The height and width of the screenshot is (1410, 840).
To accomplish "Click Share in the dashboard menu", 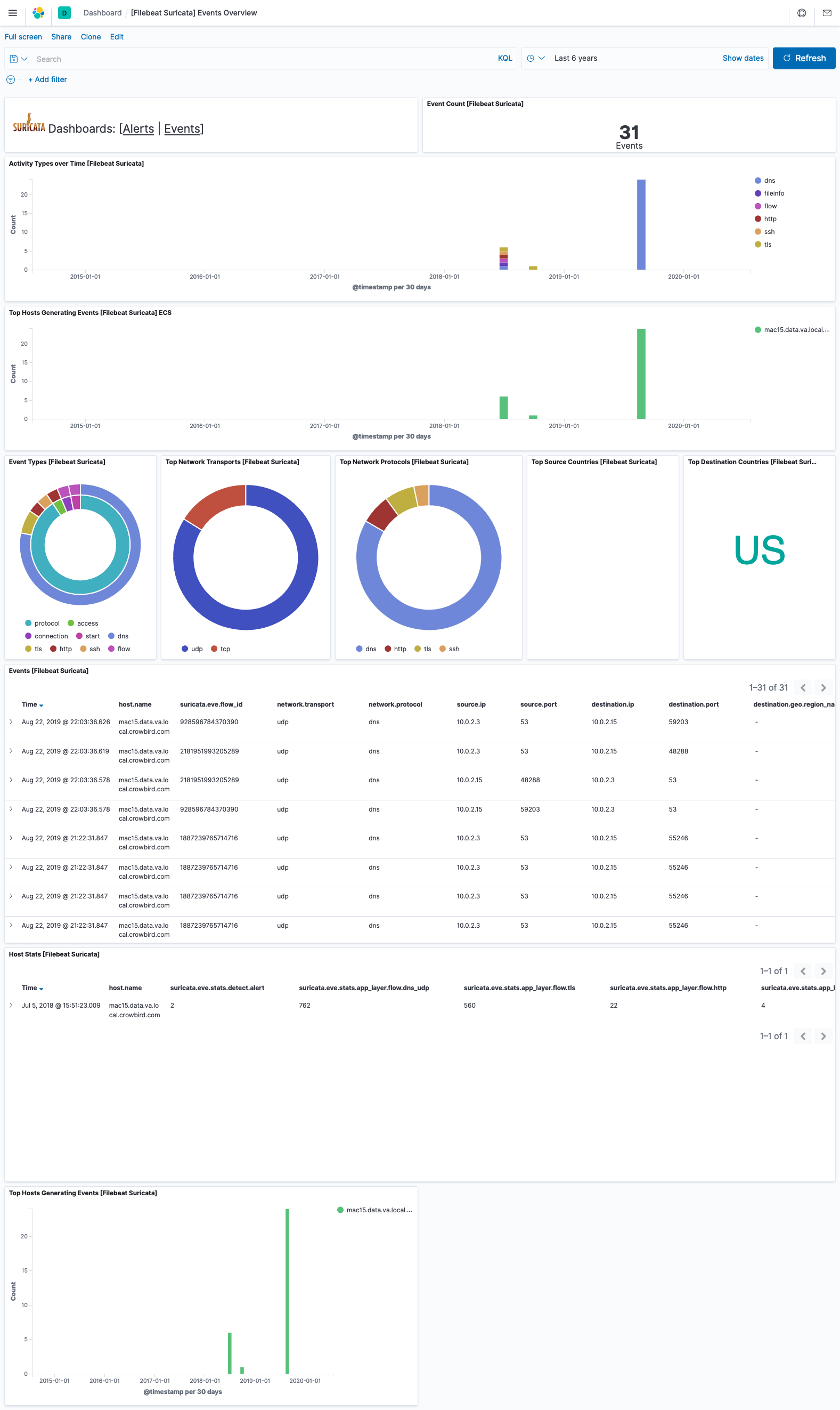I will 61,37.
